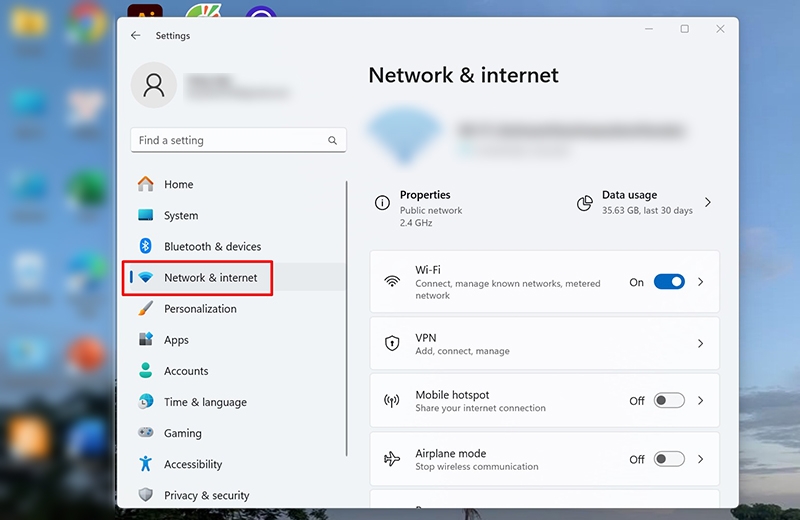Image resolution: width=800 pixels, height=520 pixels.
Task: Click the "Share your internet connection" text
Action: [480, 408]
